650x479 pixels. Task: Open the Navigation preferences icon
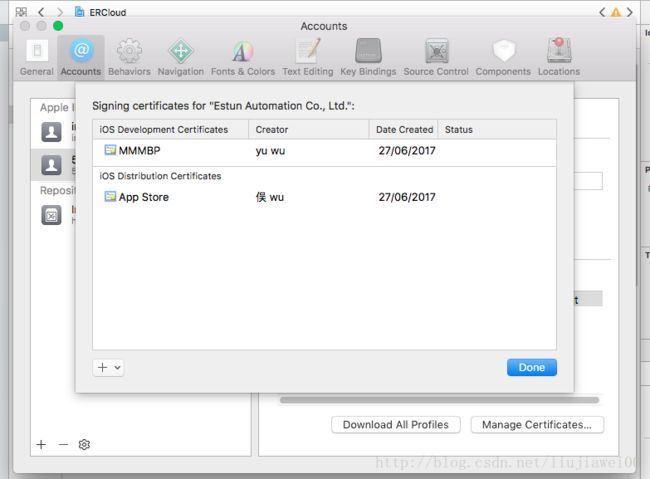(x=181, y=51)
